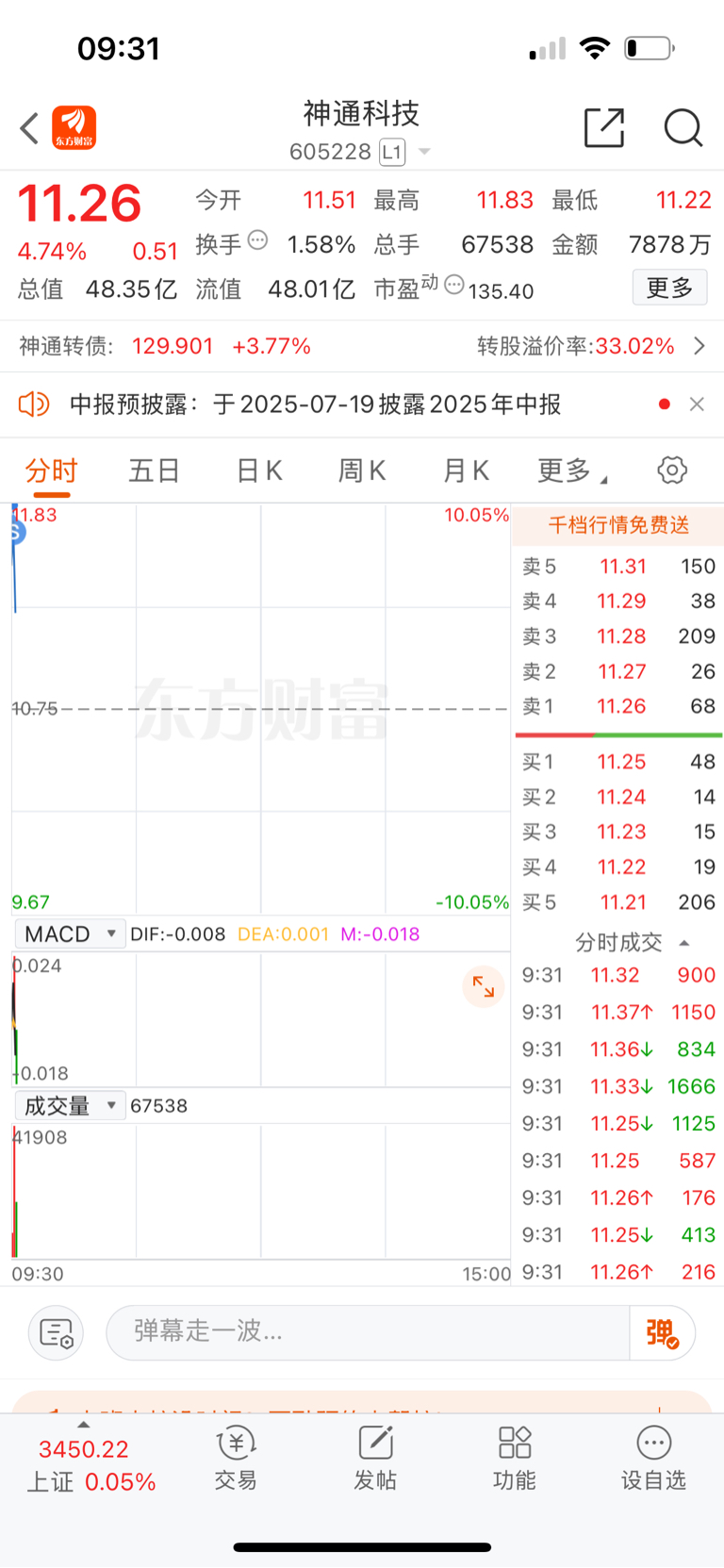This screenshot has width=724, height=1568.
Task: Tap trade tick 11.32 volume 900
Action: [618, 975]
